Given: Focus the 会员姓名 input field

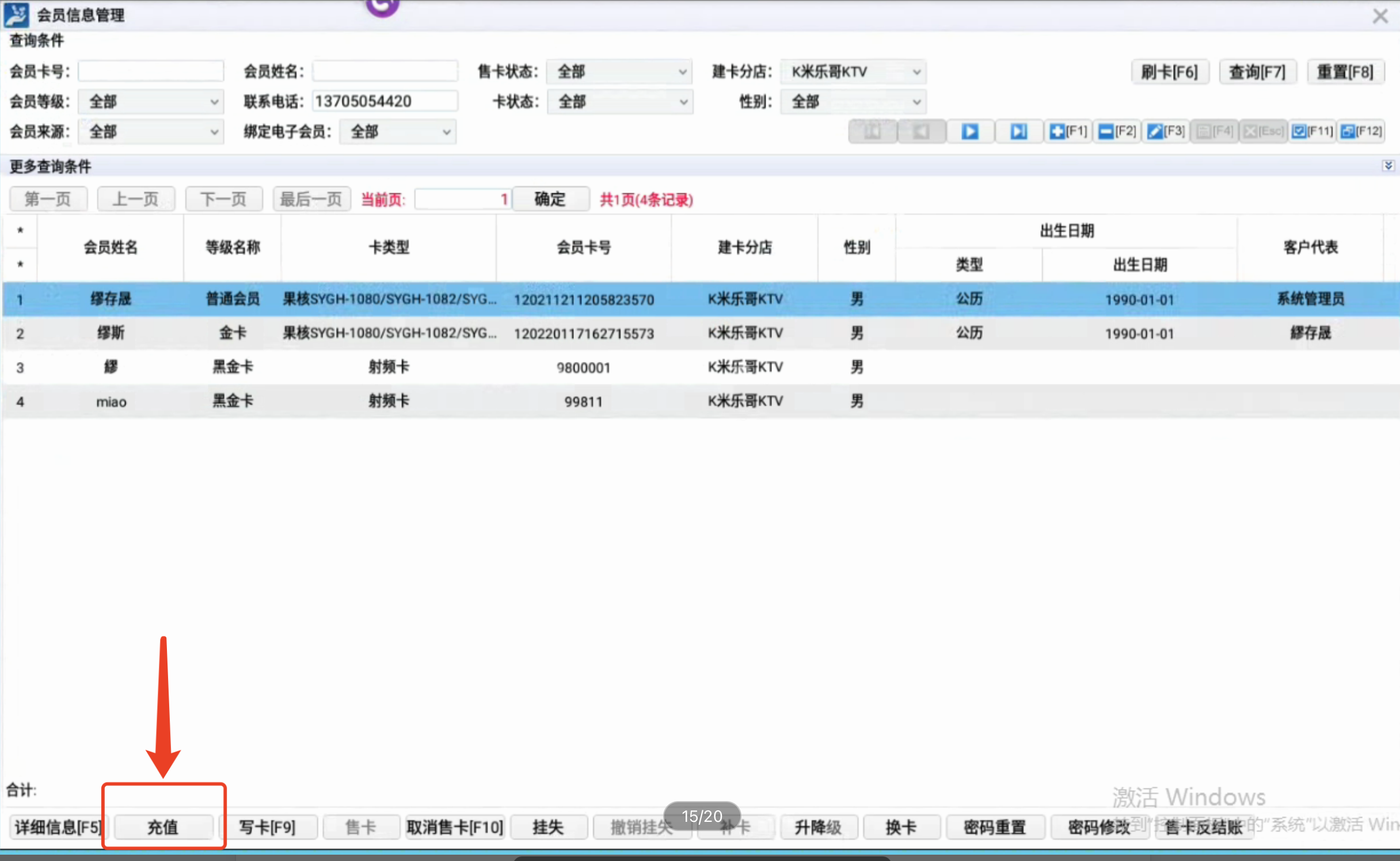Looking at the screenshot, I should point(385,71).
